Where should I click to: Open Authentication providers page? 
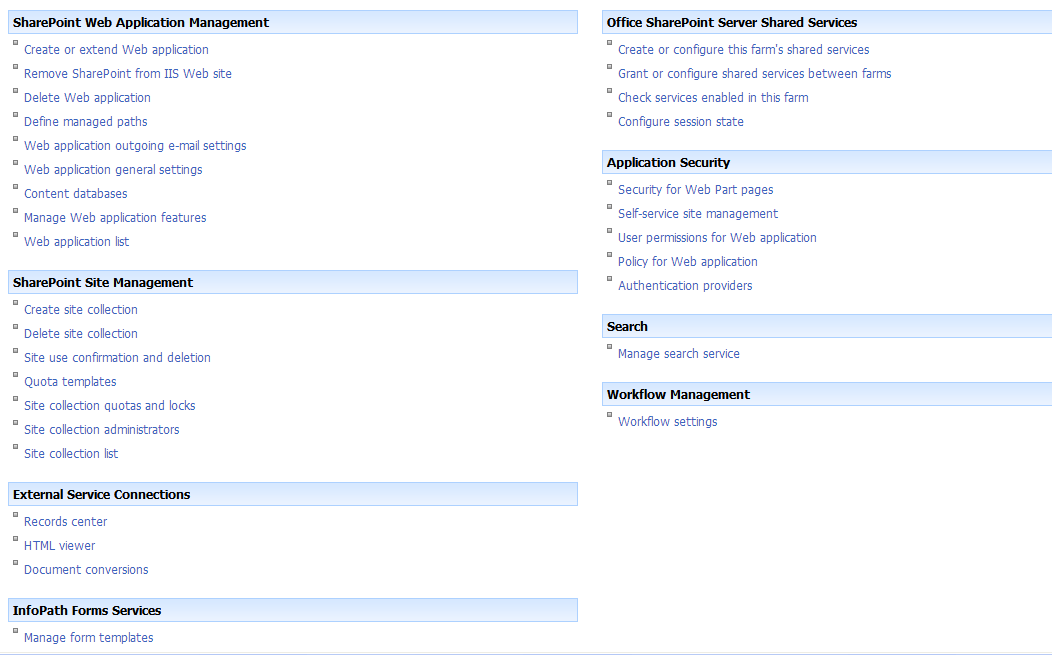tap(684, 286)
